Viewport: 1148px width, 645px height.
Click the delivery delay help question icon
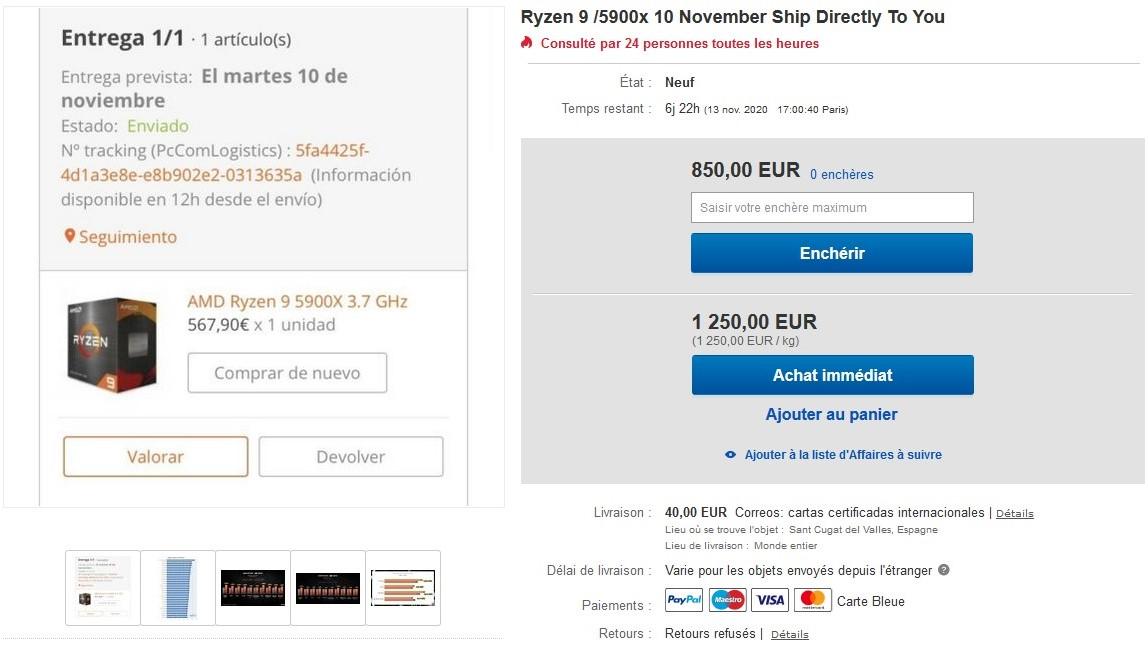[x=944, y=570]
